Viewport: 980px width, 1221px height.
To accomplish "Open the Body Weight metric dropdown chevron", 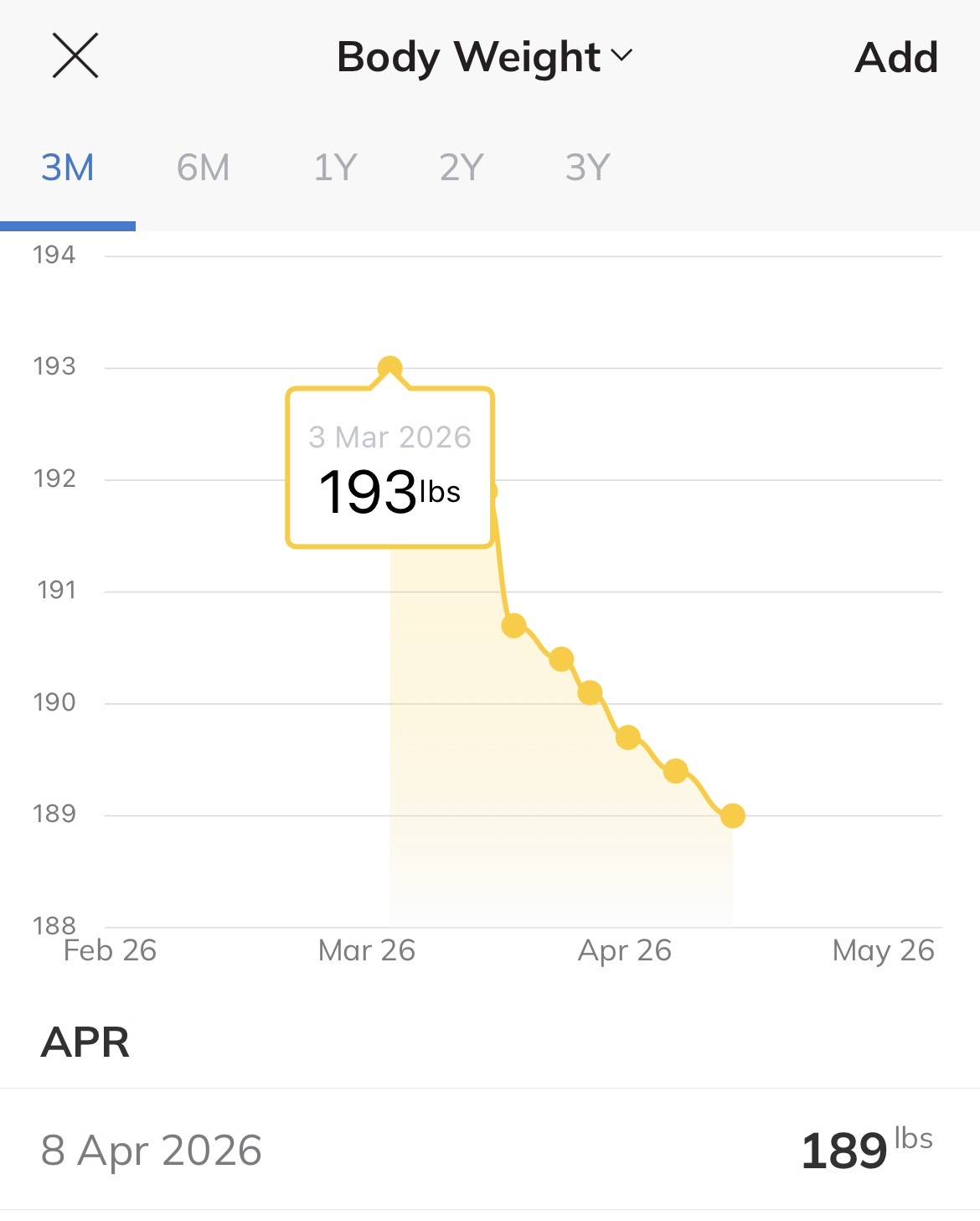I will 622,55.
